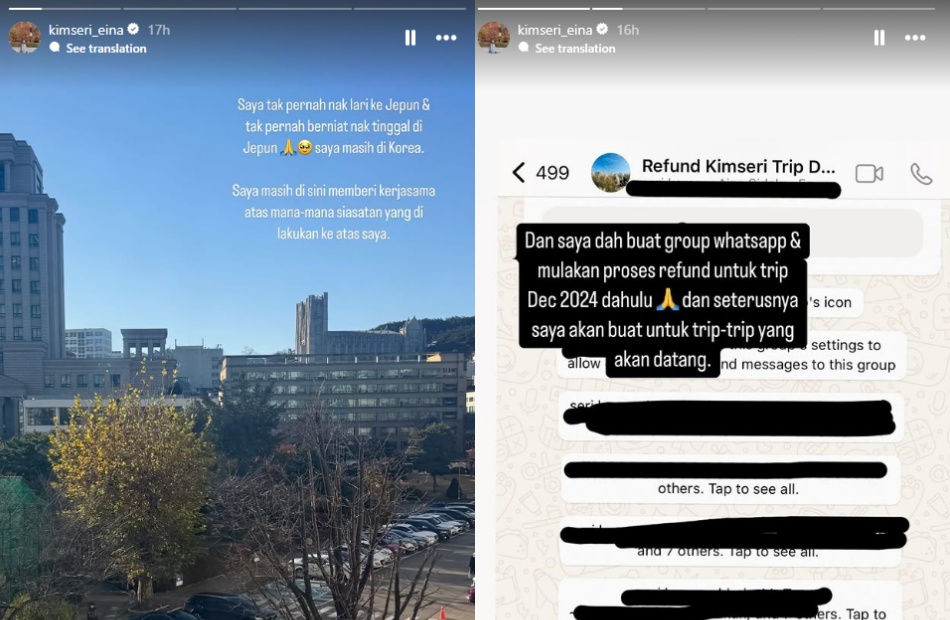The image size is (950, 620).
Task: Jump to third segment of right story progress
Action: 763,8
